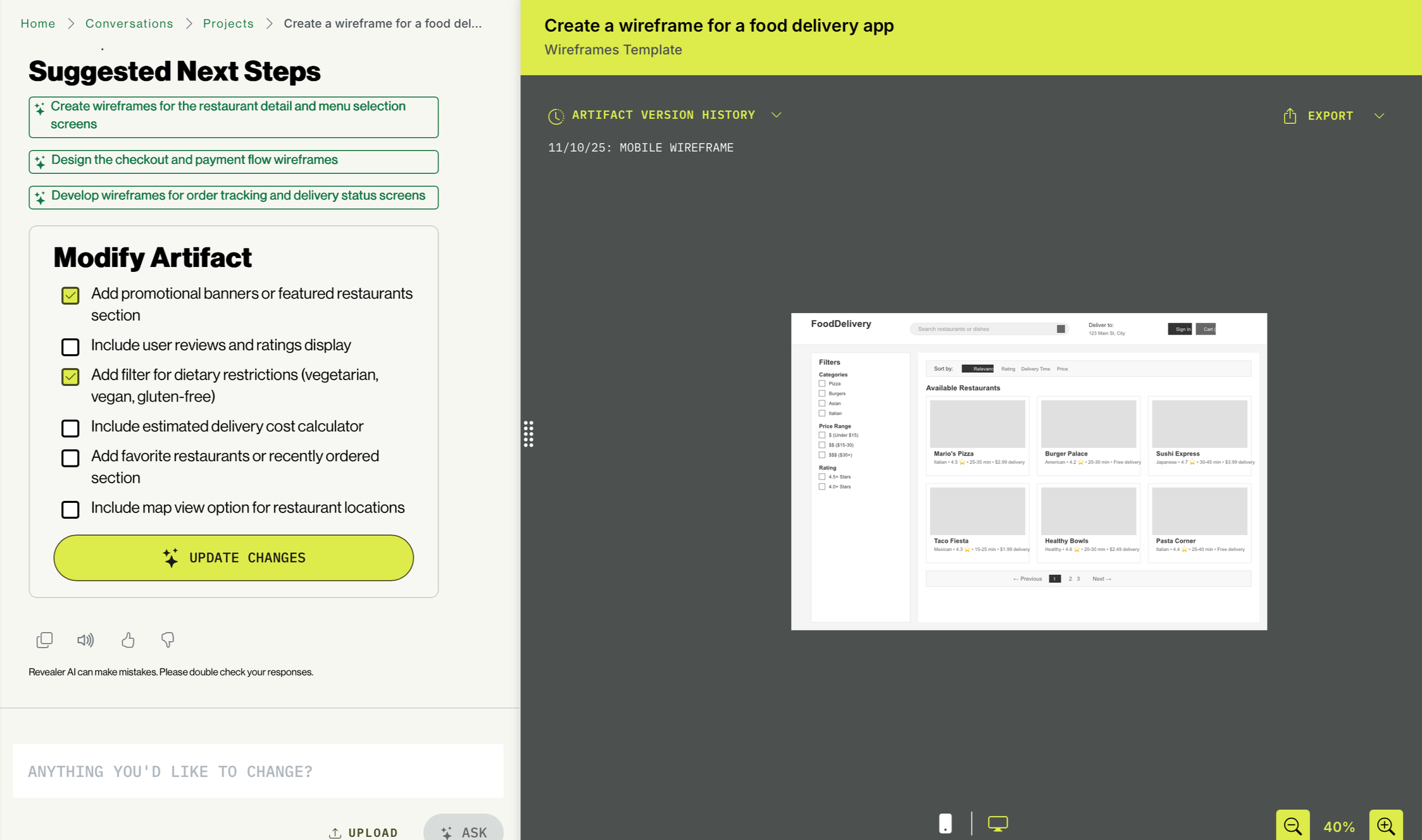Viewport: 1422px width, 840px height.
Task: Switch to mobile device preview icon
Action: 945,824
